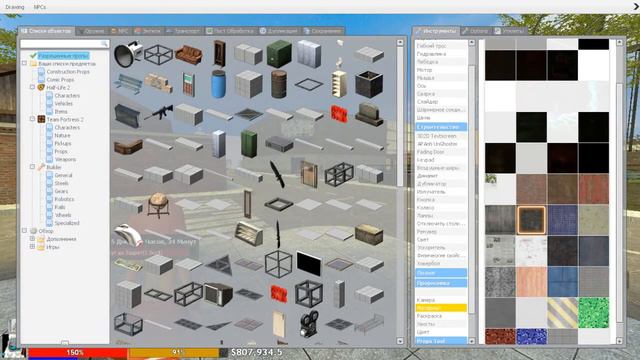
Task: Select the Камера tool
Action: pyautogui.click(x=441, y=300)
